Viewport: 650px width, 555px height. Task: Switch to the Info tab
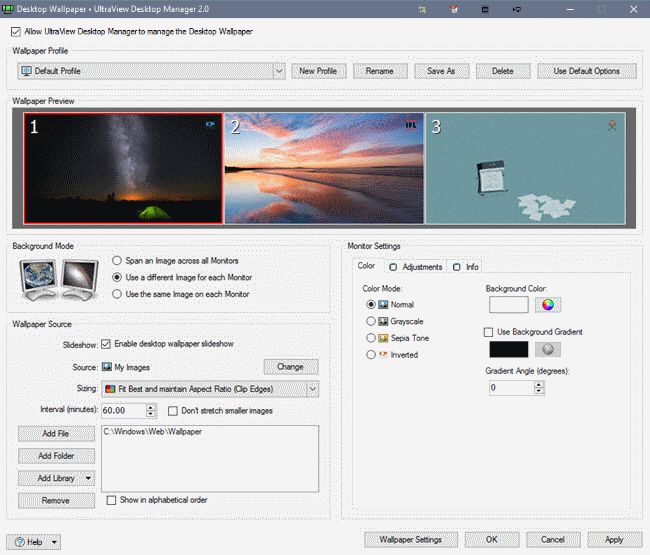point(466,267)
